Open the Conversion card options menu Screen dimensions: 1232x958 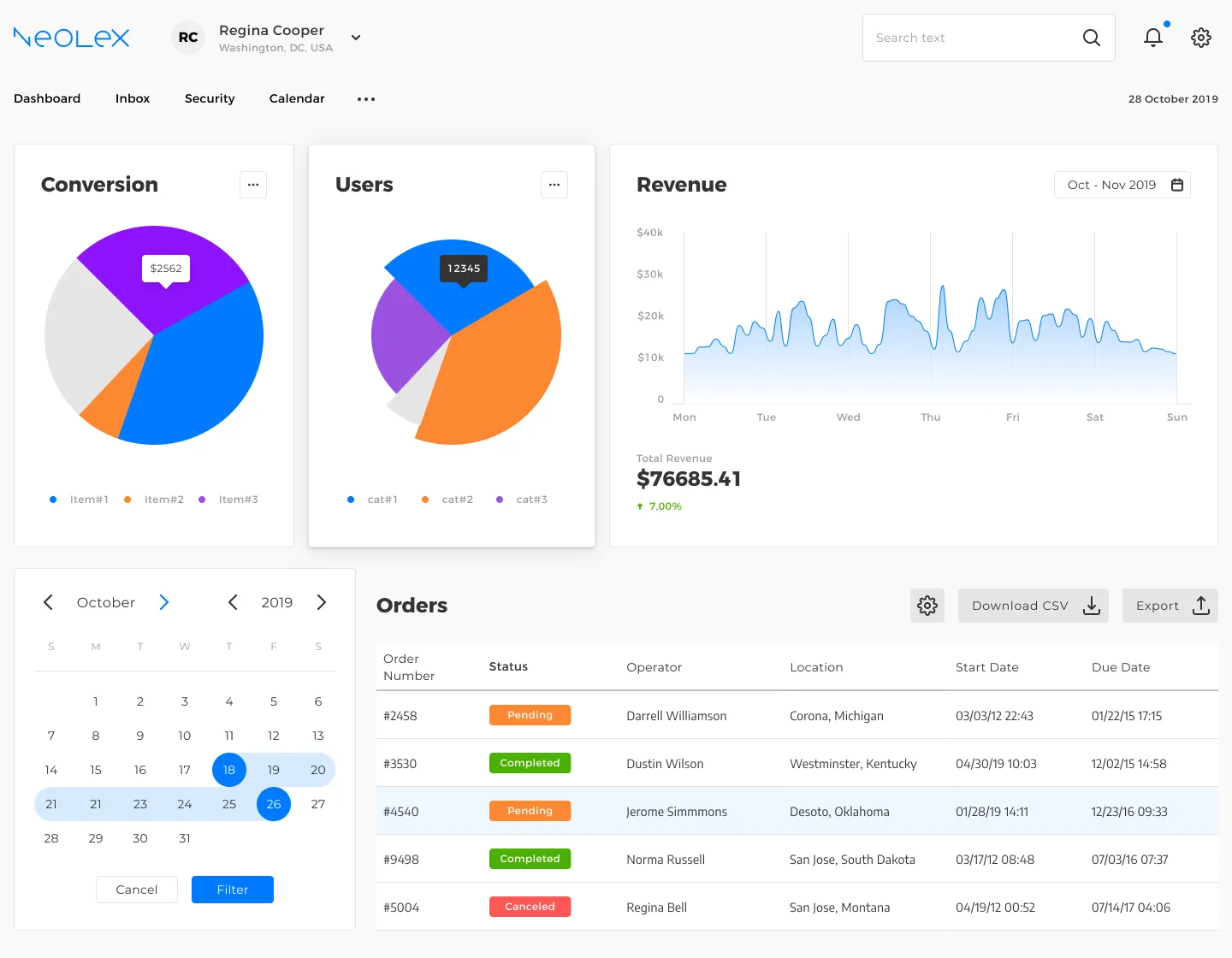pos(253,185)
